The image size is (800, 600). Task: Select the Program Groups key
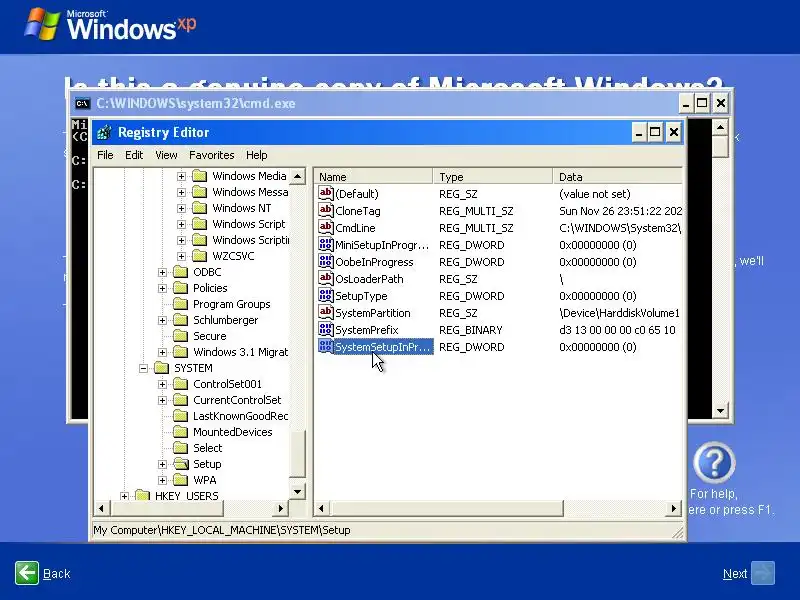[x=232, y=305]
